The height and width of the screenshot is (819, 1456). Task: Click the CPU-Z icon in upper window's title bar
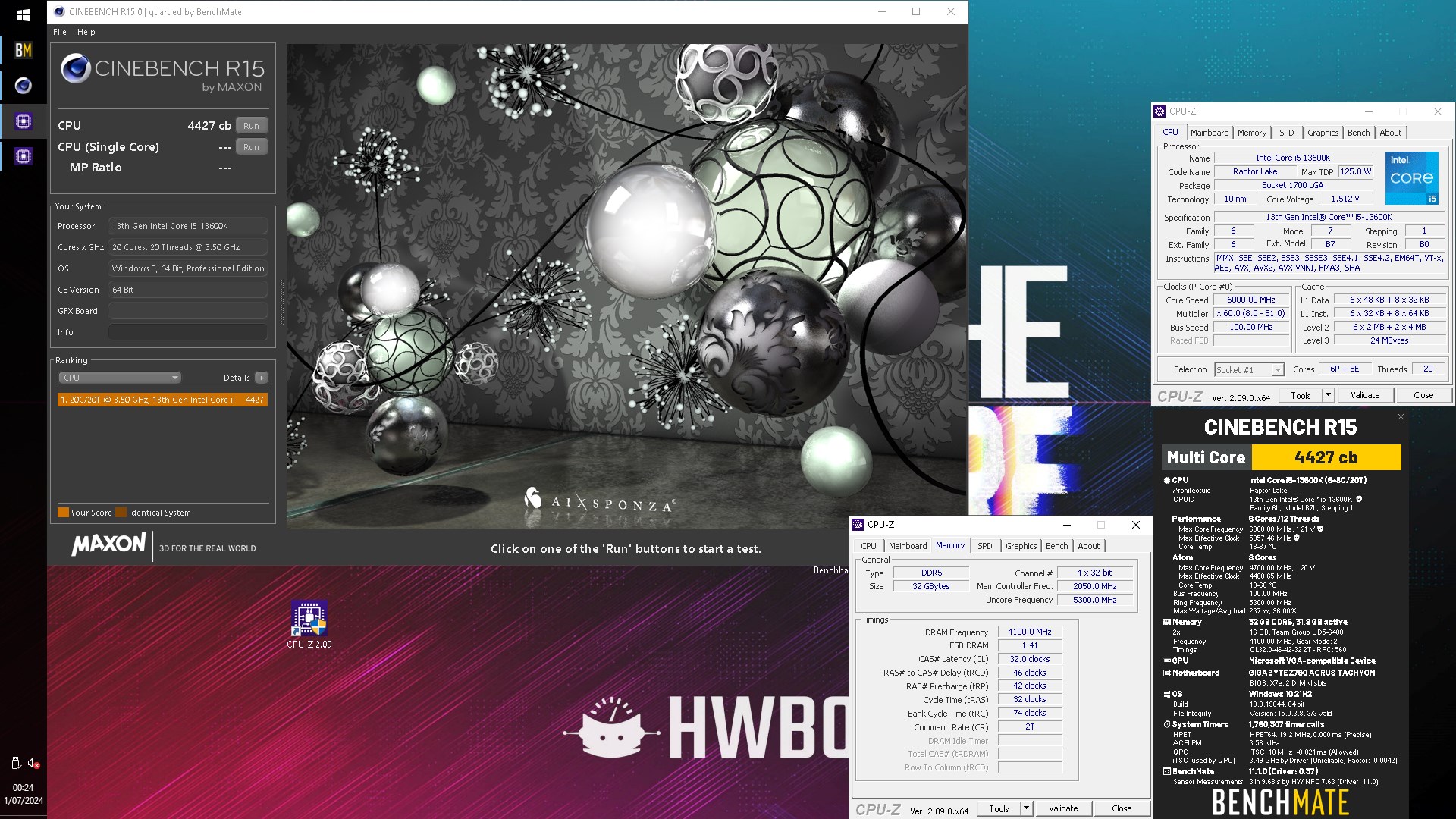pyautogui.click(x=1159, y=111)
